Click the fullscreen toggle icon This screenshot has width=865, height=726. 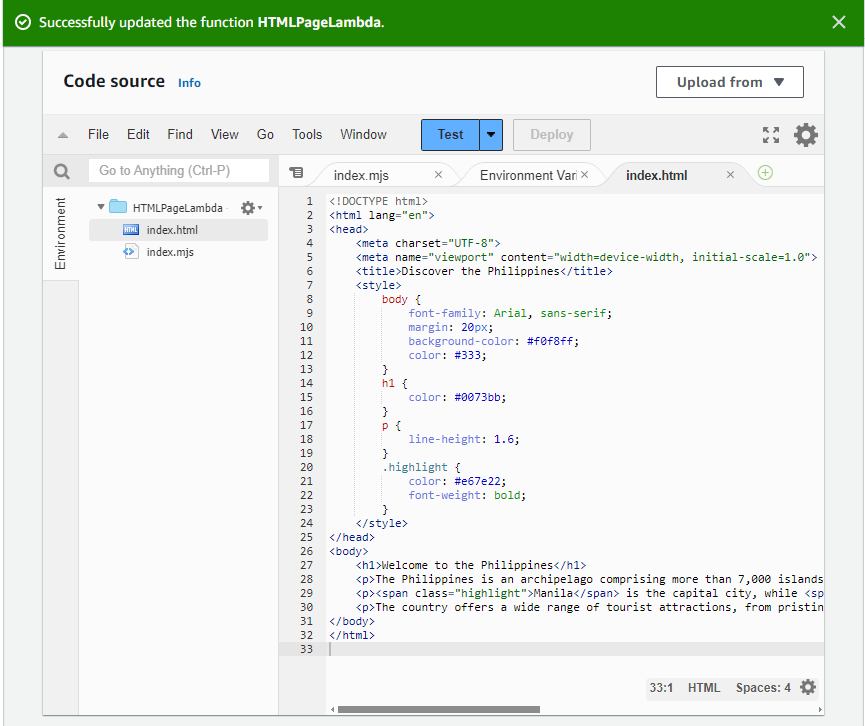pos(770,135)
